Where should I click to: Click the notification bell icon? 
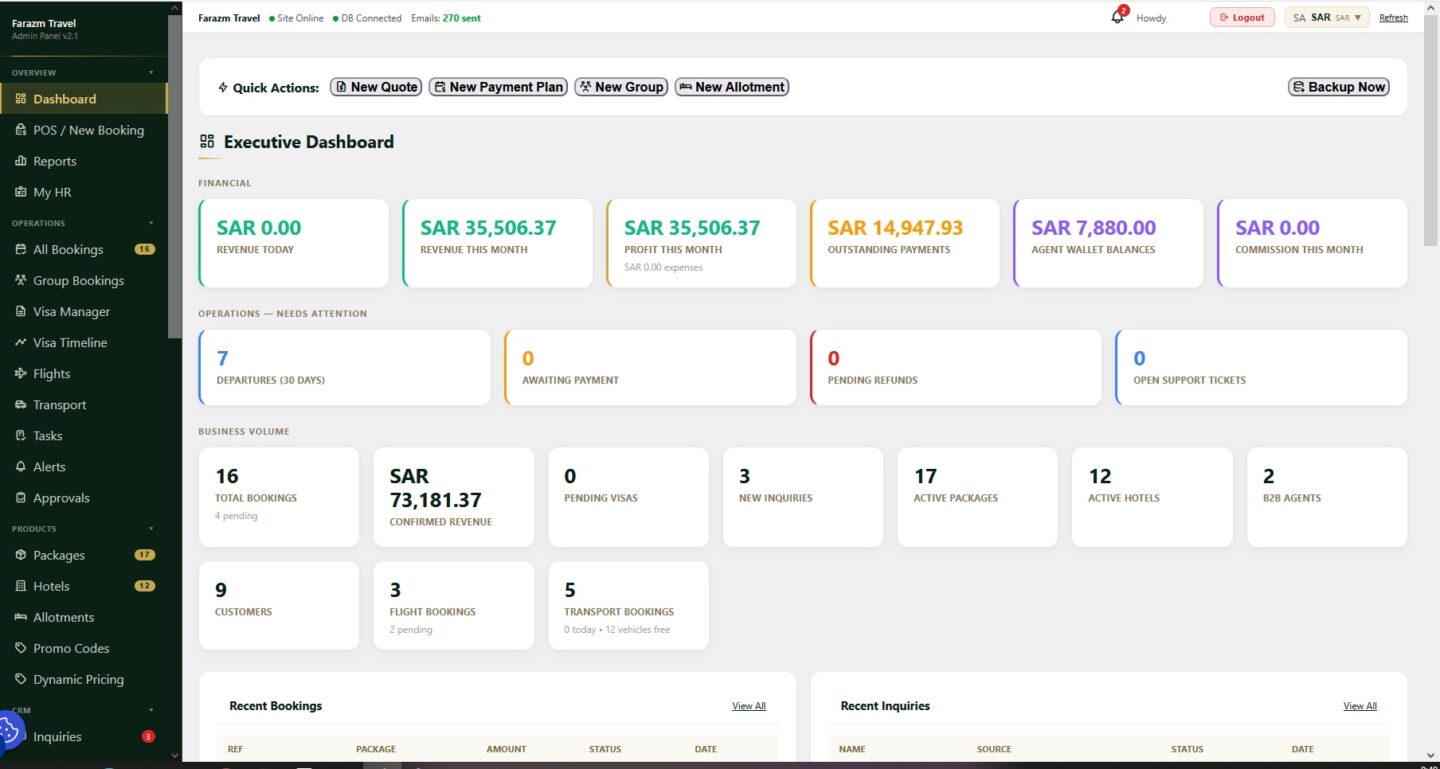coord(1117,17)
